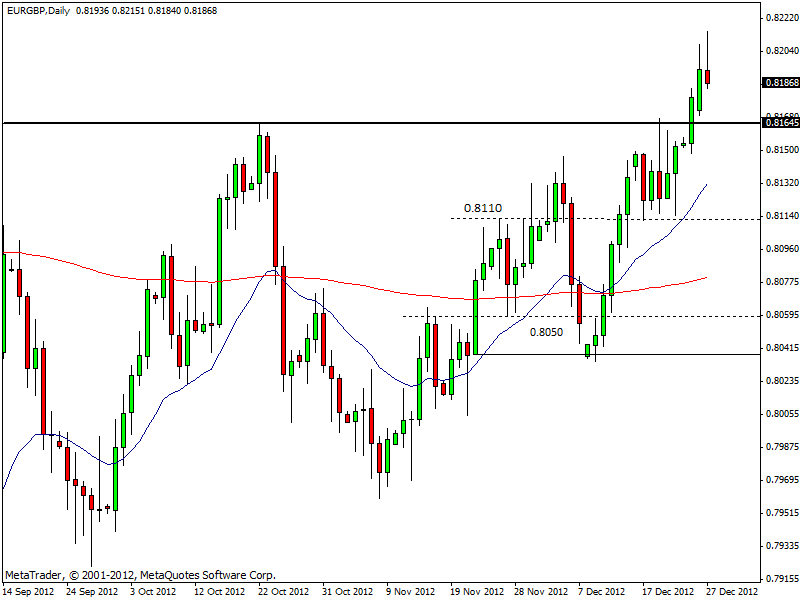The height and width of the screenshot is (600, 800).
Task: Click the 27 Dec 2012 date label
Action: coord(733,591)
